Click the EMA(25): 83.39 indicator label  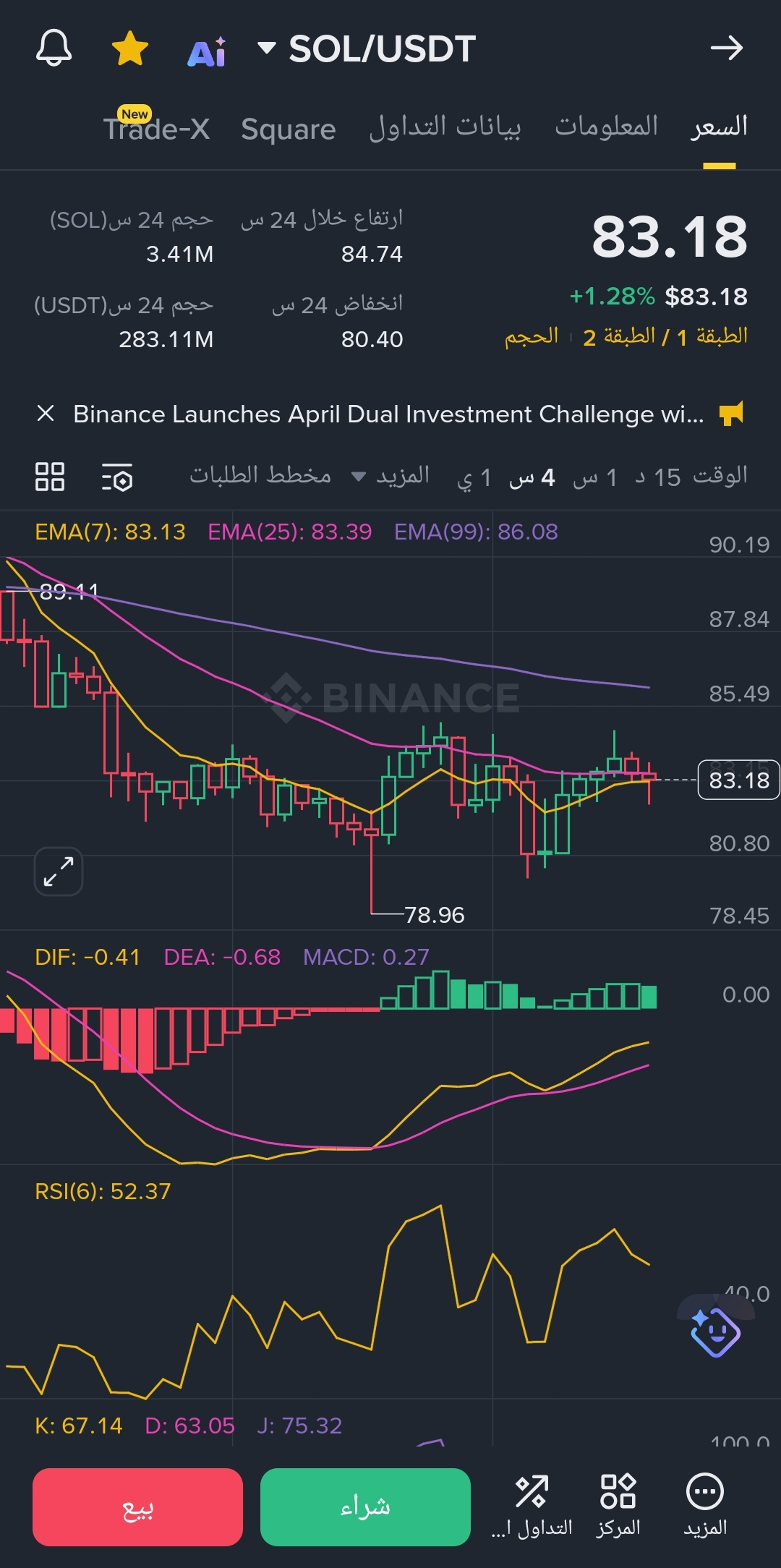tap(290, 532)
